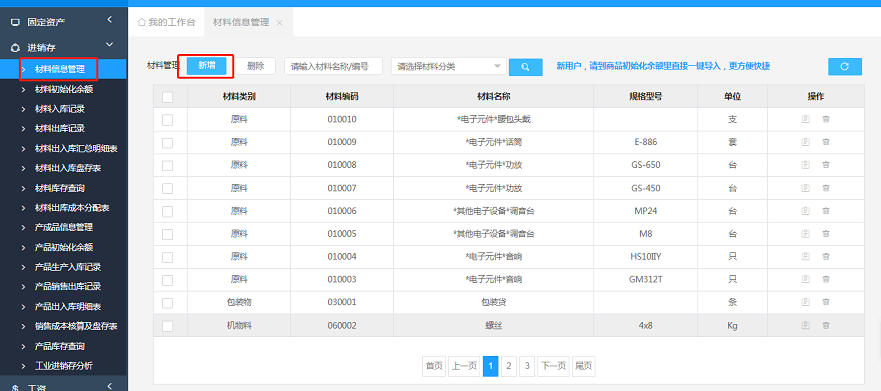Edit the MP24 row
The width and height of the screenshot is (881, 391).
(805, 211)
